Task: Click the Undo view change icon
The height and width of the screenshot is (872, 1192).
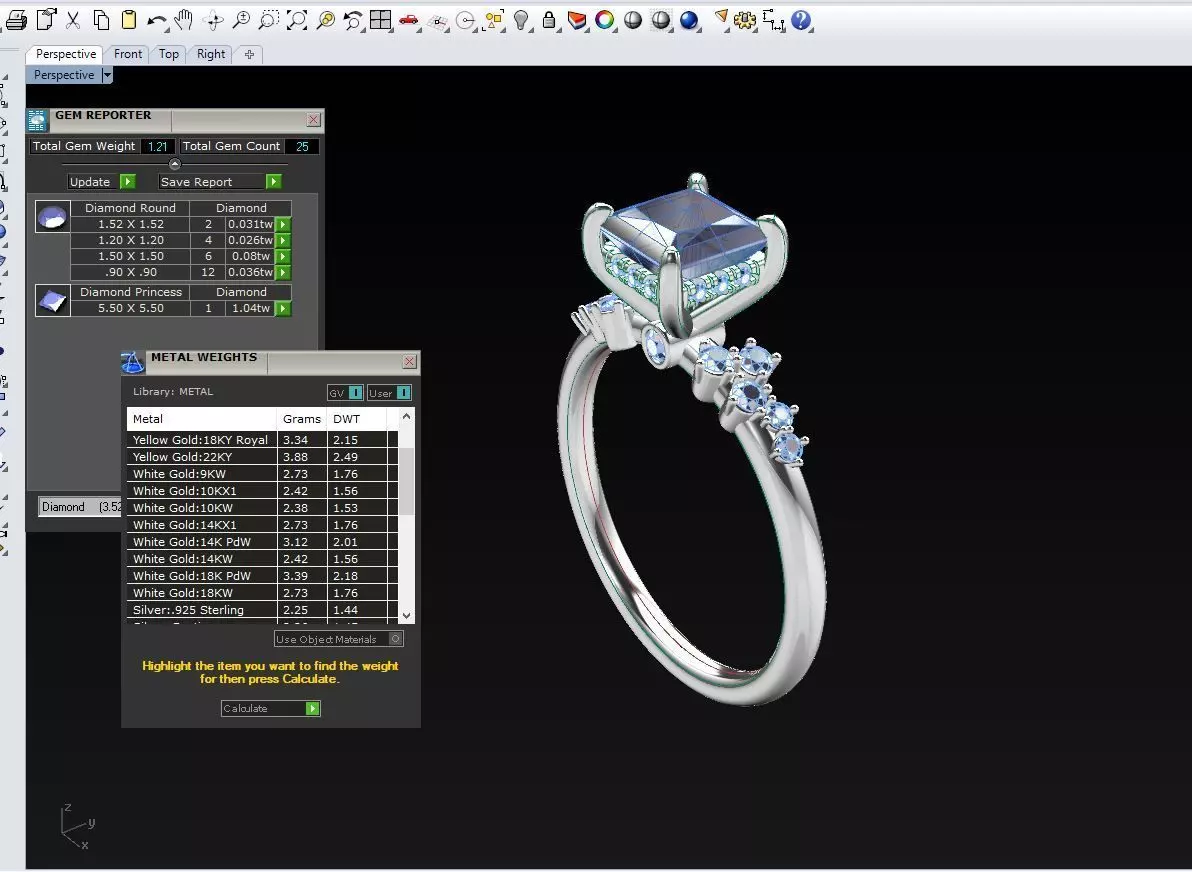Action: (x=353, y=21)
